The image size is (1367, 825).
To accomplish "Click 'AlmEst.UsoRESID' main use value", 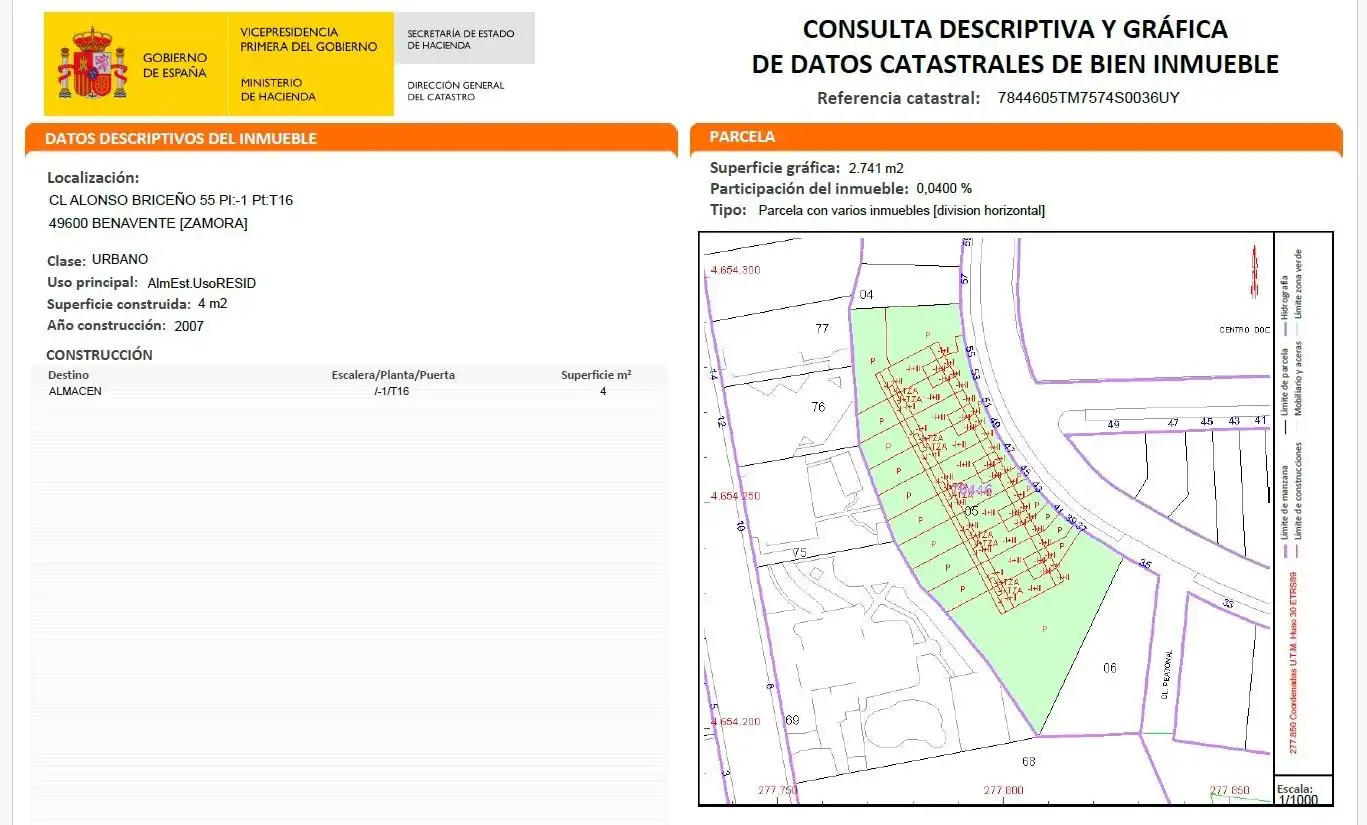I will tap(201, 283).
